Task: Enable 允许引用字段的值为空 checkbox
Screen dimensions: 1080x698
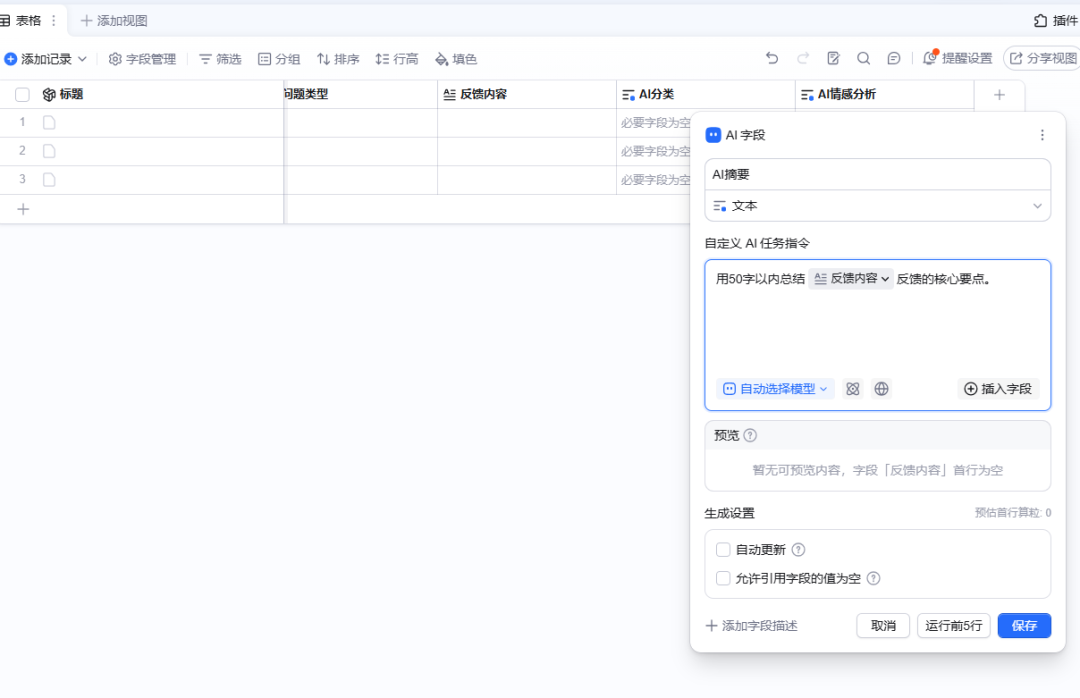Action: (723, 578)
